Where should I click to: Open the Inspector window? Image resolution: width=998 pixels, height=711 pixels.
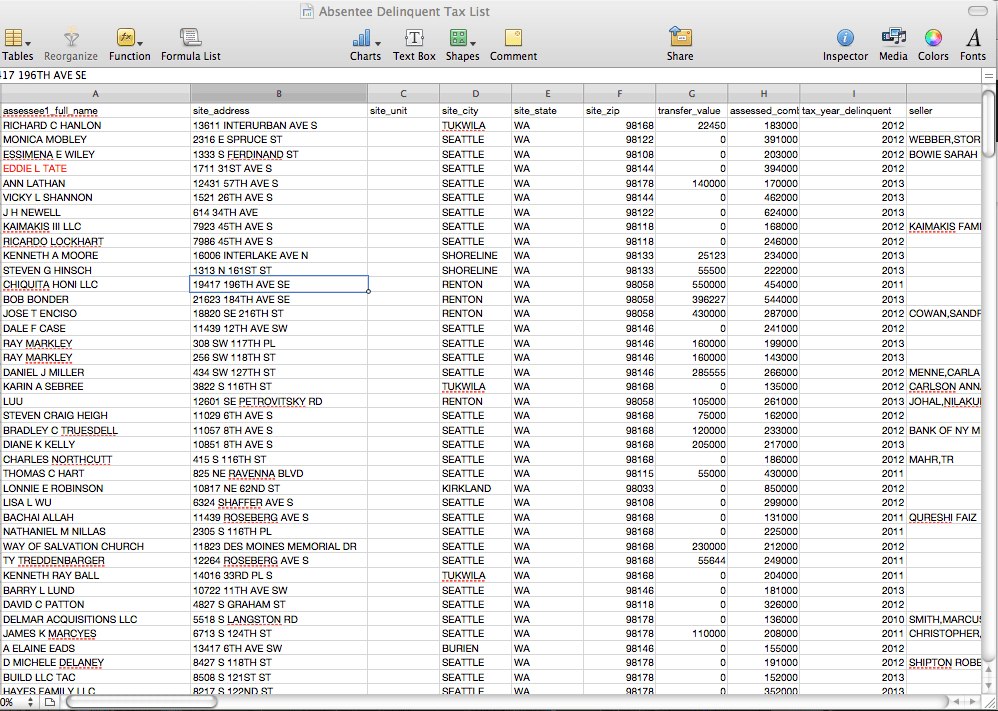coord(845,44)
